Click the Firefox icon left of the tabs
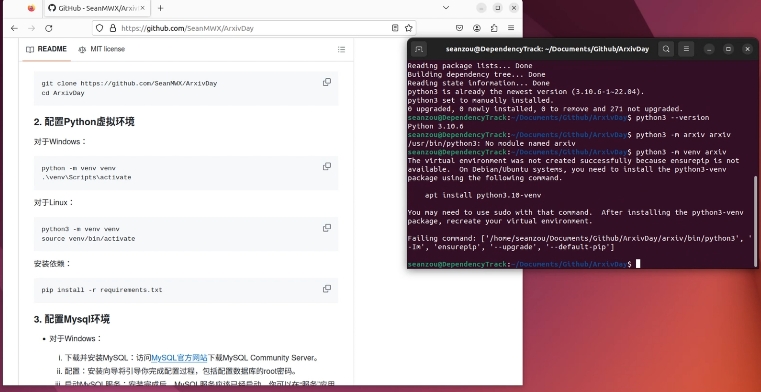This screenshot has width=761, height=392. pos(31,8)
